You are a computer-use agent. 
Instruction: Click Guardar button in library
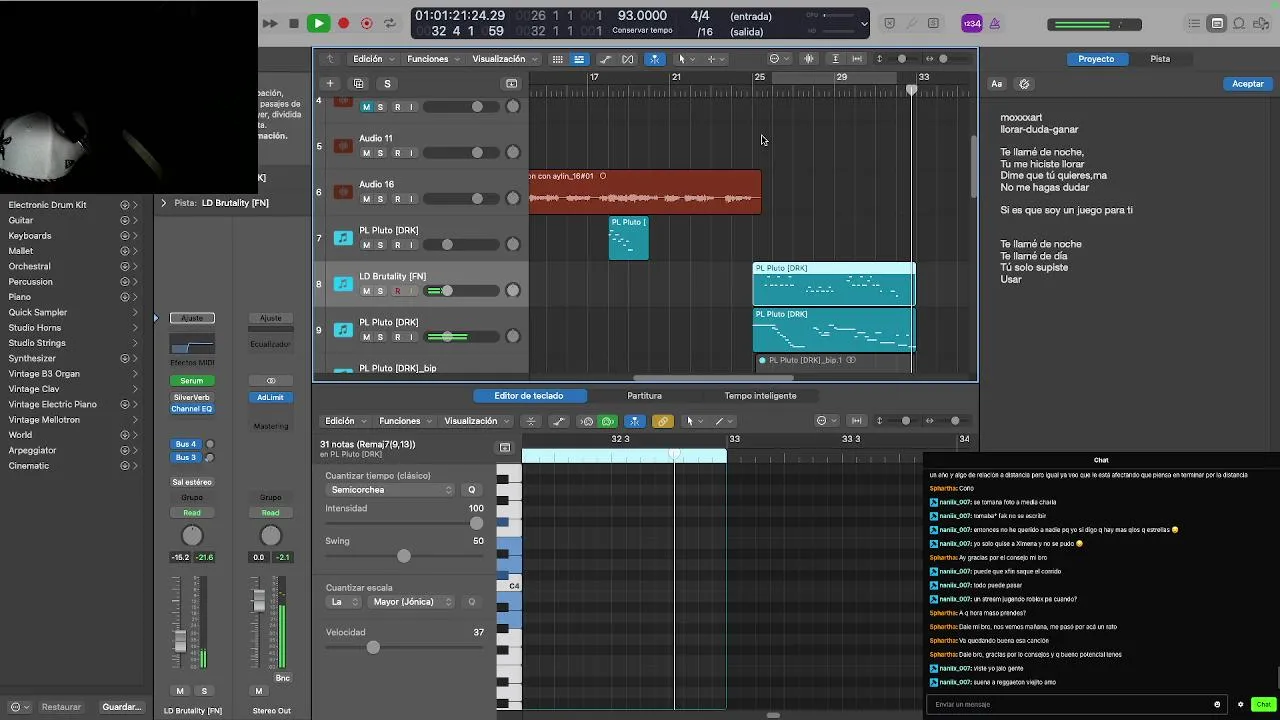(x=121, y=707)
